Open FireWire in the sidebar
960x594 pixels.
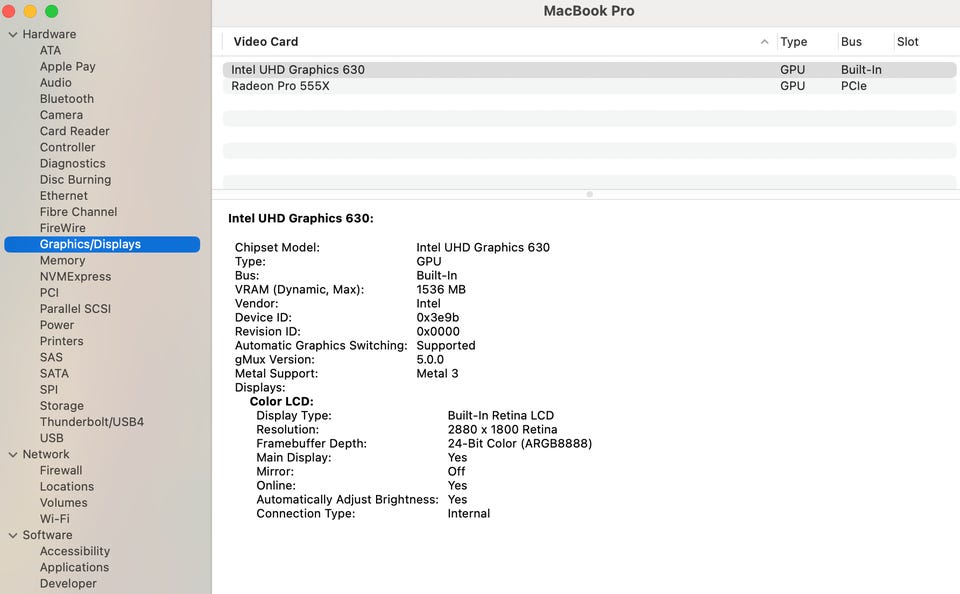(62, 228)
